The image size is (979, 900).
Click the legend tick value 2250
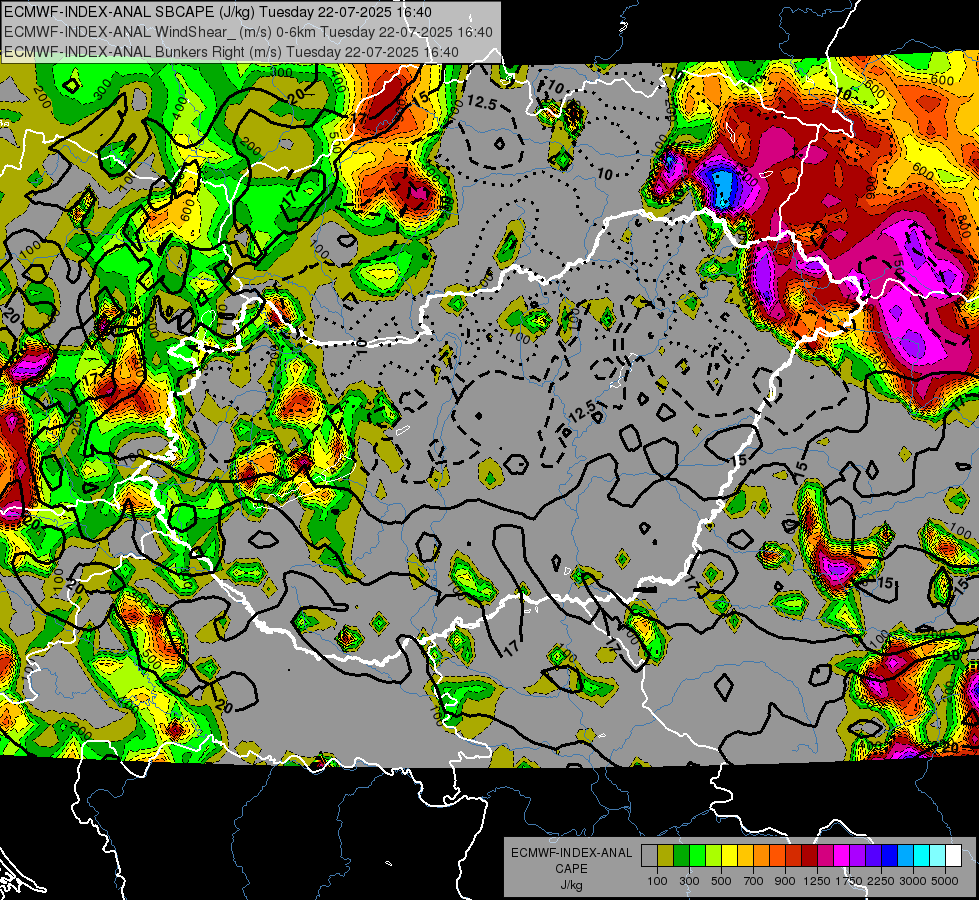(881, 881)
